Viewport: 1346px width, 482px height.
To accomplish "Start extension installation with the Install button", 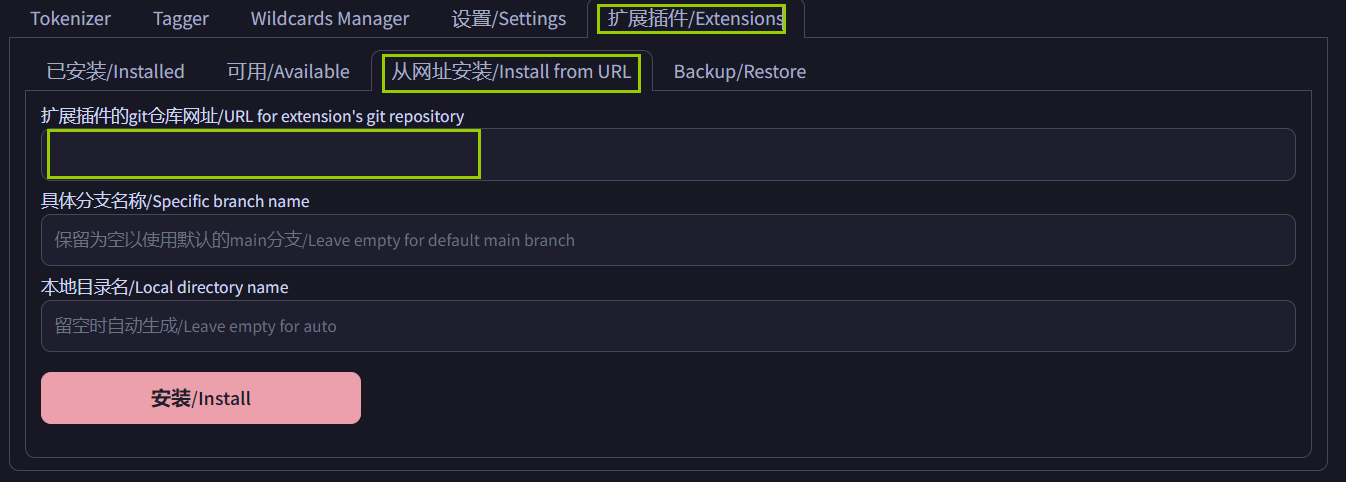I will pos(201,398).
